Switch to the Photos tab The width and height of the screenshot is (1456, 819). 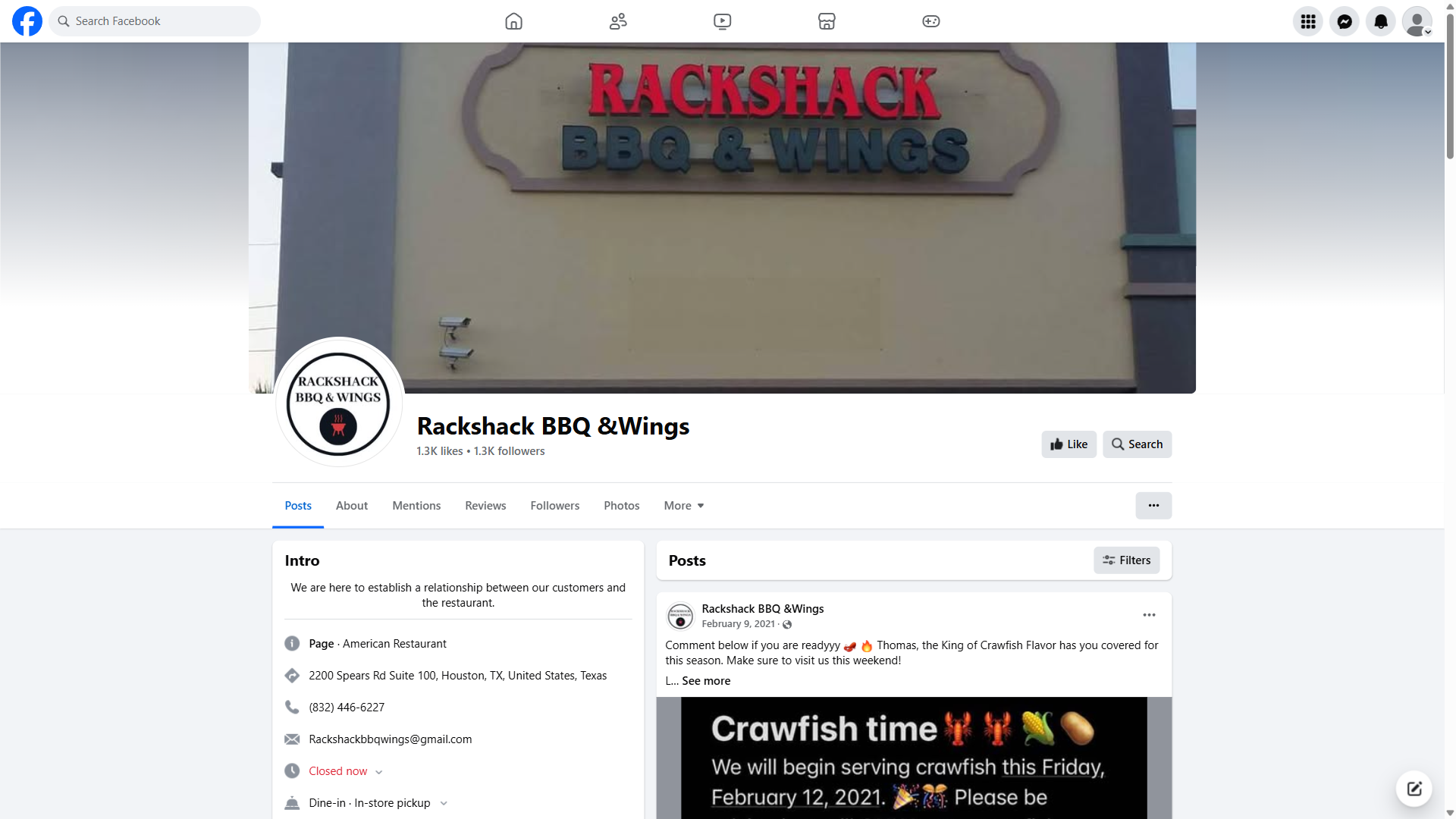point(622,506)
